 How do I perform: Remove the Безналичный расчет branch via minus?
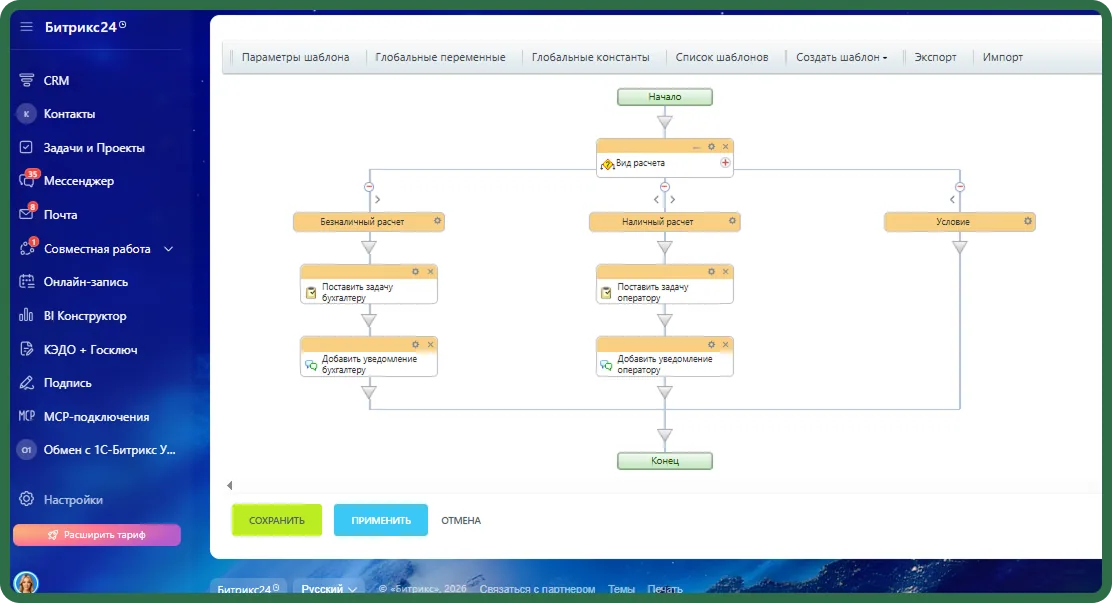pyautogui.click(x=369, y=187)
